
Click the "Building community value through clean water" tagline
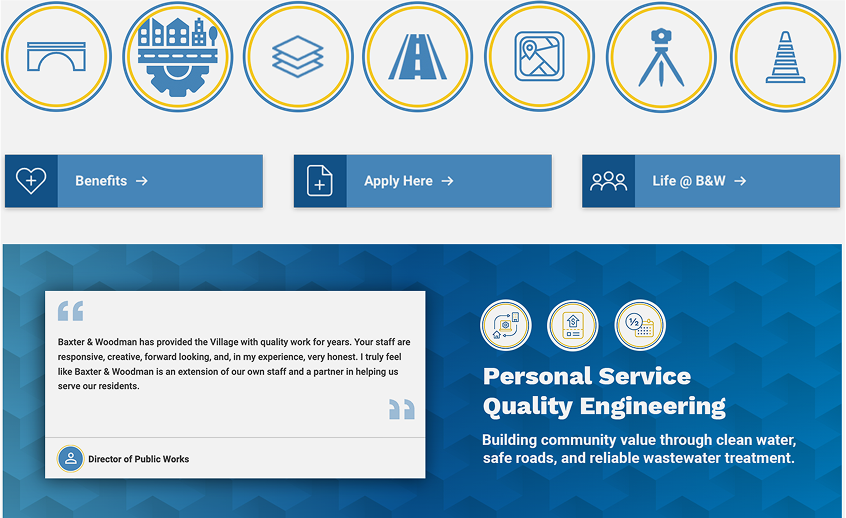[x=639, y=449]
